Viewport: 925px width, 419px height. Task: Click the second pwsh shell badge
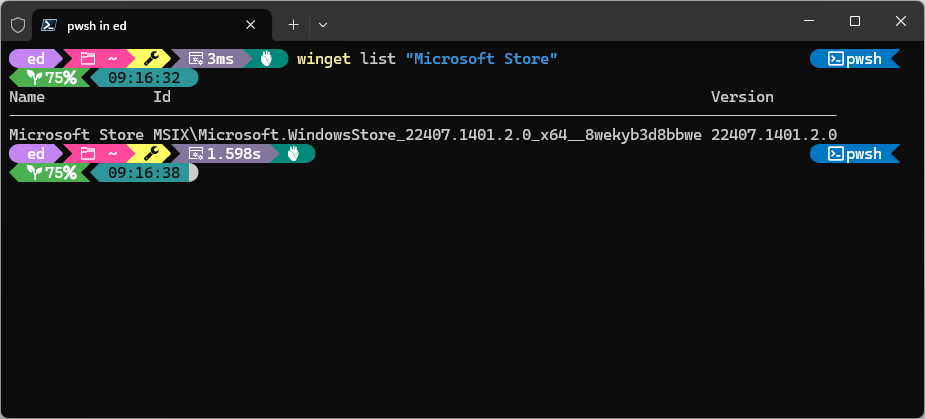click(855, 154)
